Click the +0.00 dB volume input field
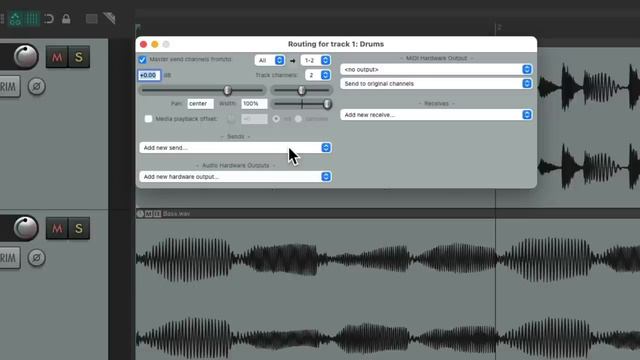This screenshot has height=360, width=640. click(149, 76)
